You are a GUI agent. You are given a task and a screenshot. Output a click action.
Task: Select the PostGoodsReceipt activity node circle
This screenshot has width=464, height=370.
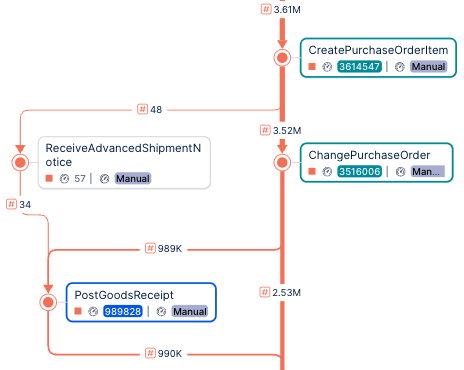coord(48,302)
